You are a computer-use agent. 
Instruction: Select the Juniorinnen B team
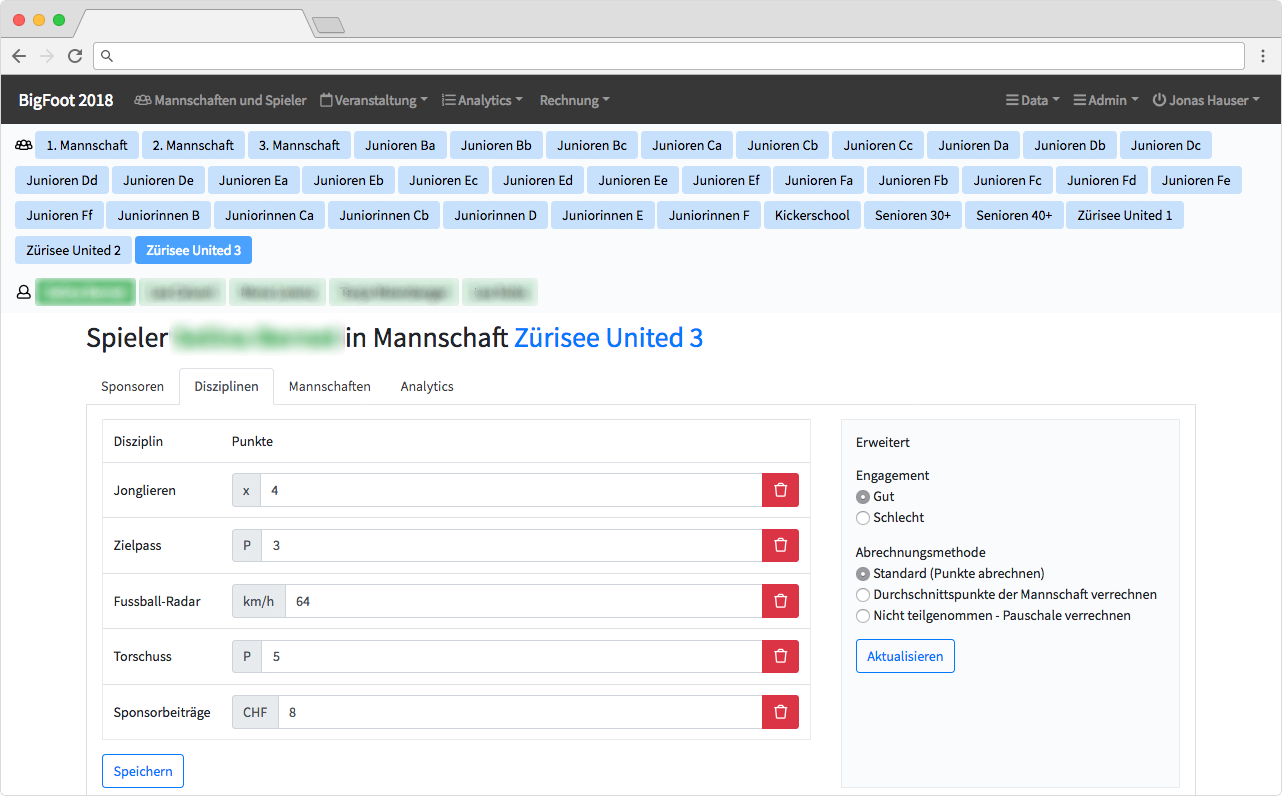click(158, 215)
